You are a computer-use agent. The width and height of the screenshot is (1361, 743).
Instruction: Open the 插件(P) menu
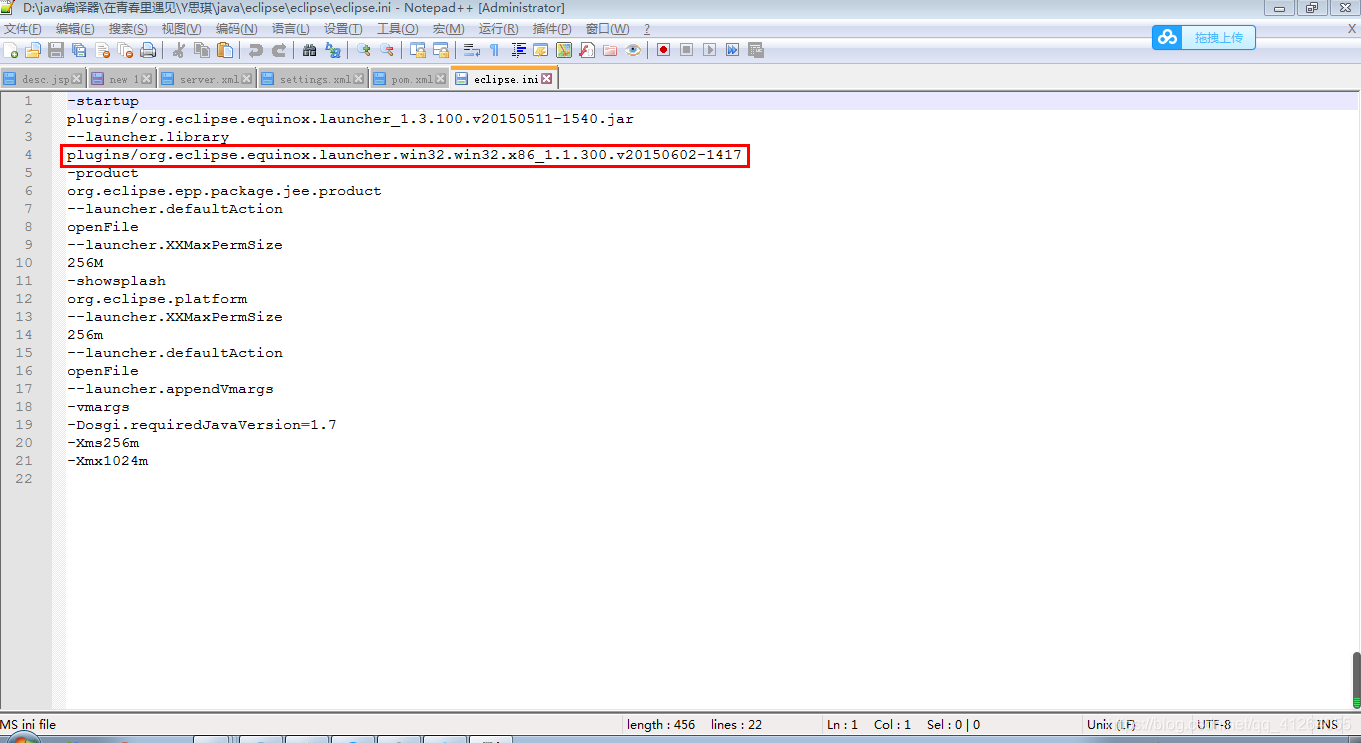coord(552,29)
